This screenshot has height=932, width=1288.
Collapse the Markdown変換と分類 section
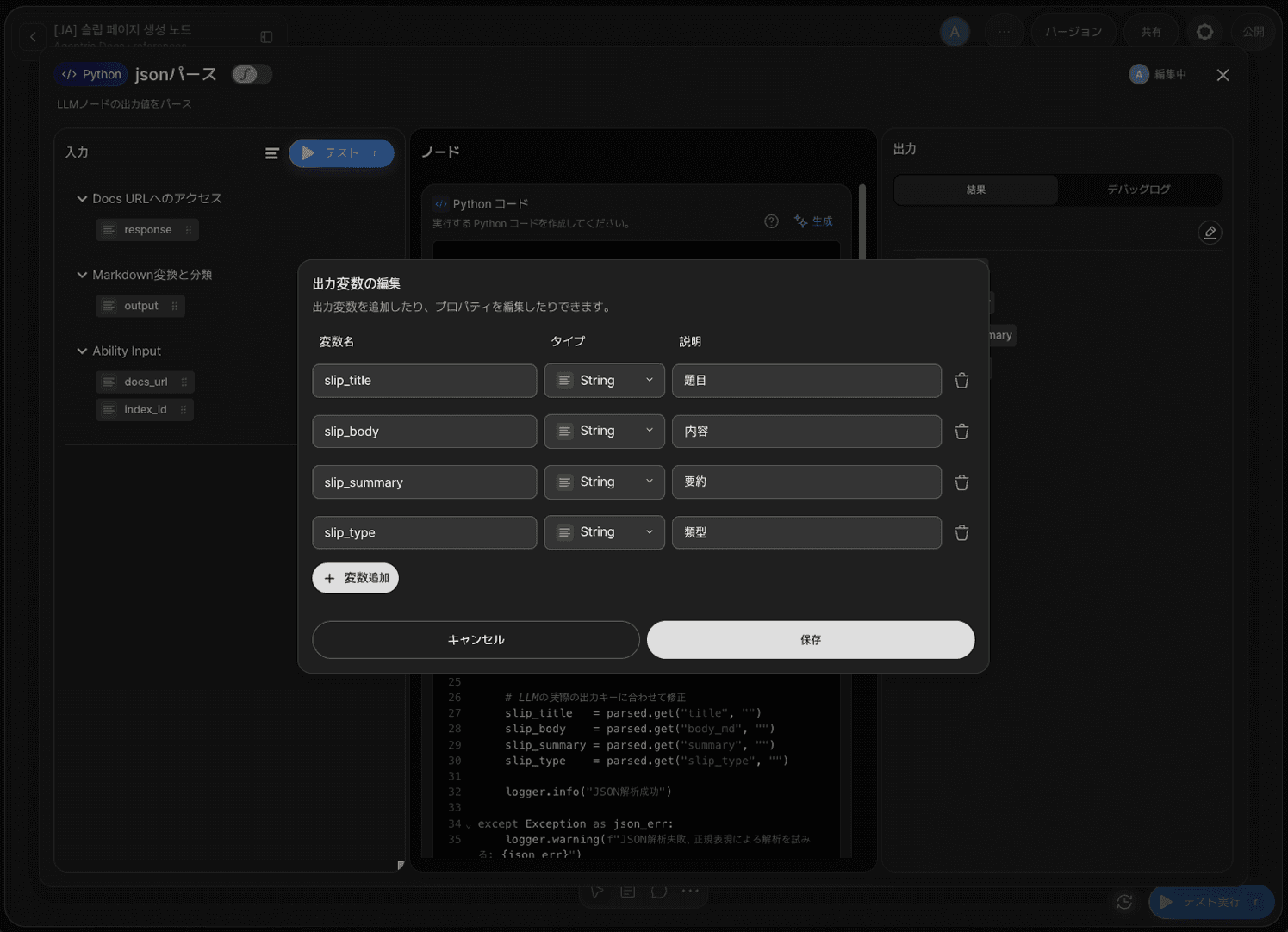point(82,275)
